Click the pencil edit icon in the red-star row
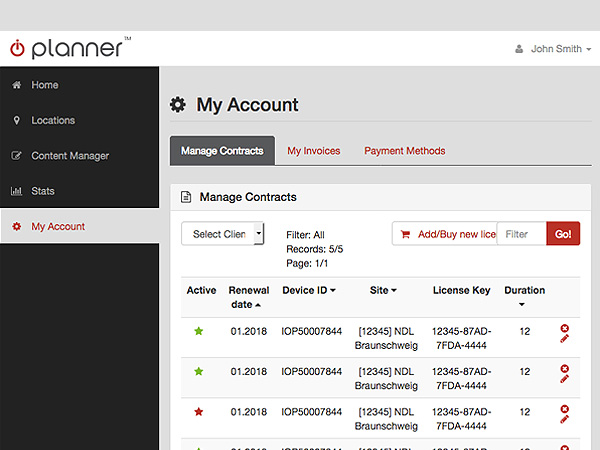 click(x=564, y=419)
